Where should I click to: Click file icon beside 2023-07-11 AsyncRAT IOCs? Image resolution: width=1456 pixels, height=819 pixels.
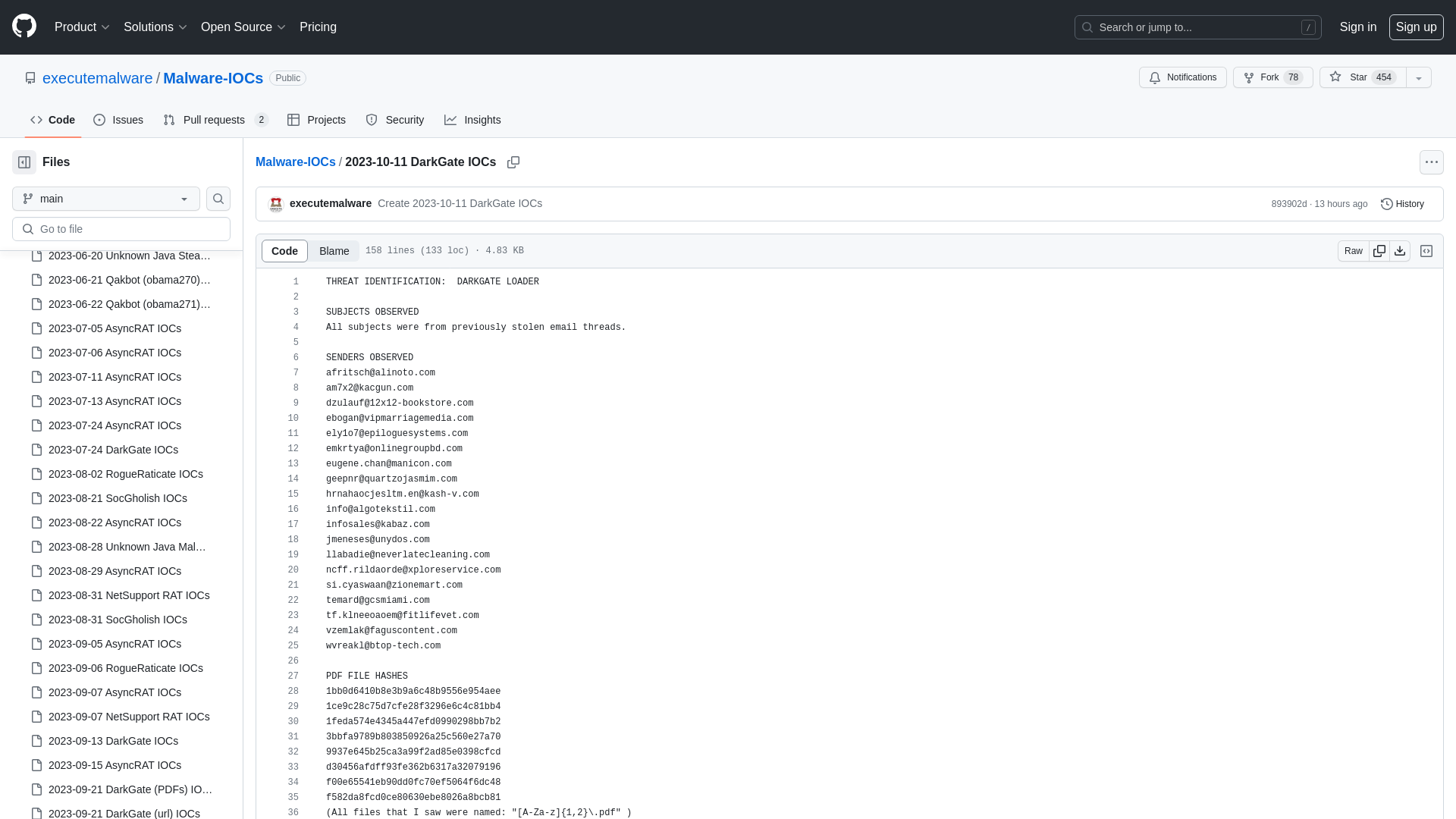click(36, 377)
